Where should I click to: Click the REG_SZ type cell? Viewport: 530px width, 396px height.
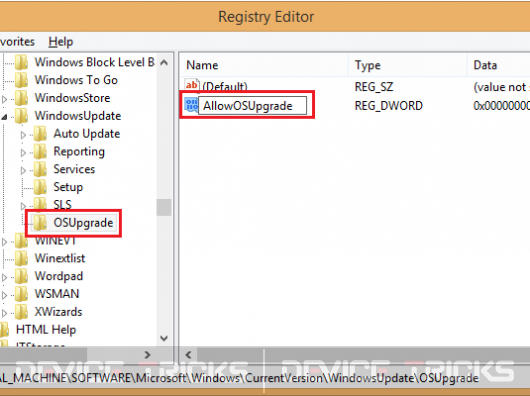coord(374,88)
